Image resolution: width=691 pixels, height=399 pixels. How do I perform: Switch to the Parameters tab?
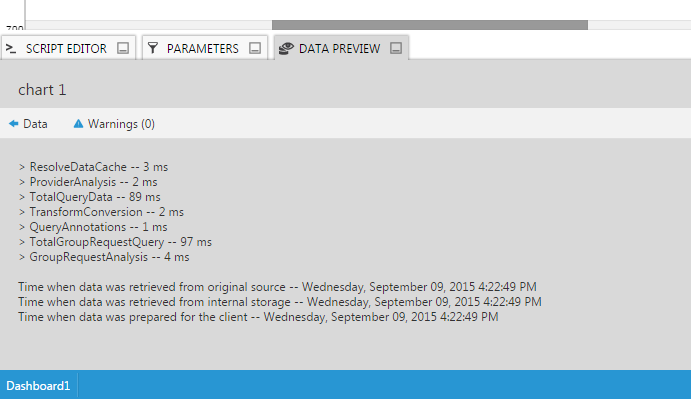(203, 48)
